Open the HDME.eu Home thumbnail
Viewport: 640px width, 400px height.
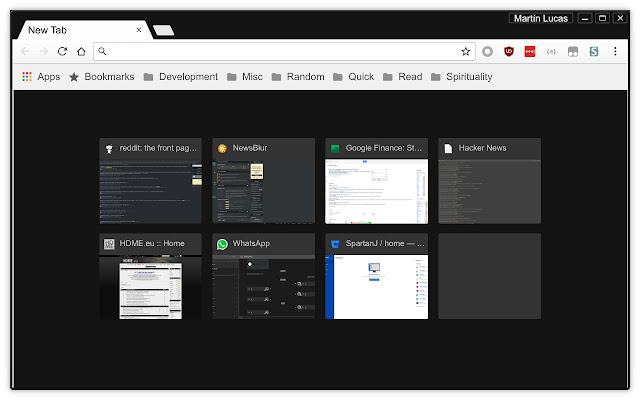tap(151, 276)
